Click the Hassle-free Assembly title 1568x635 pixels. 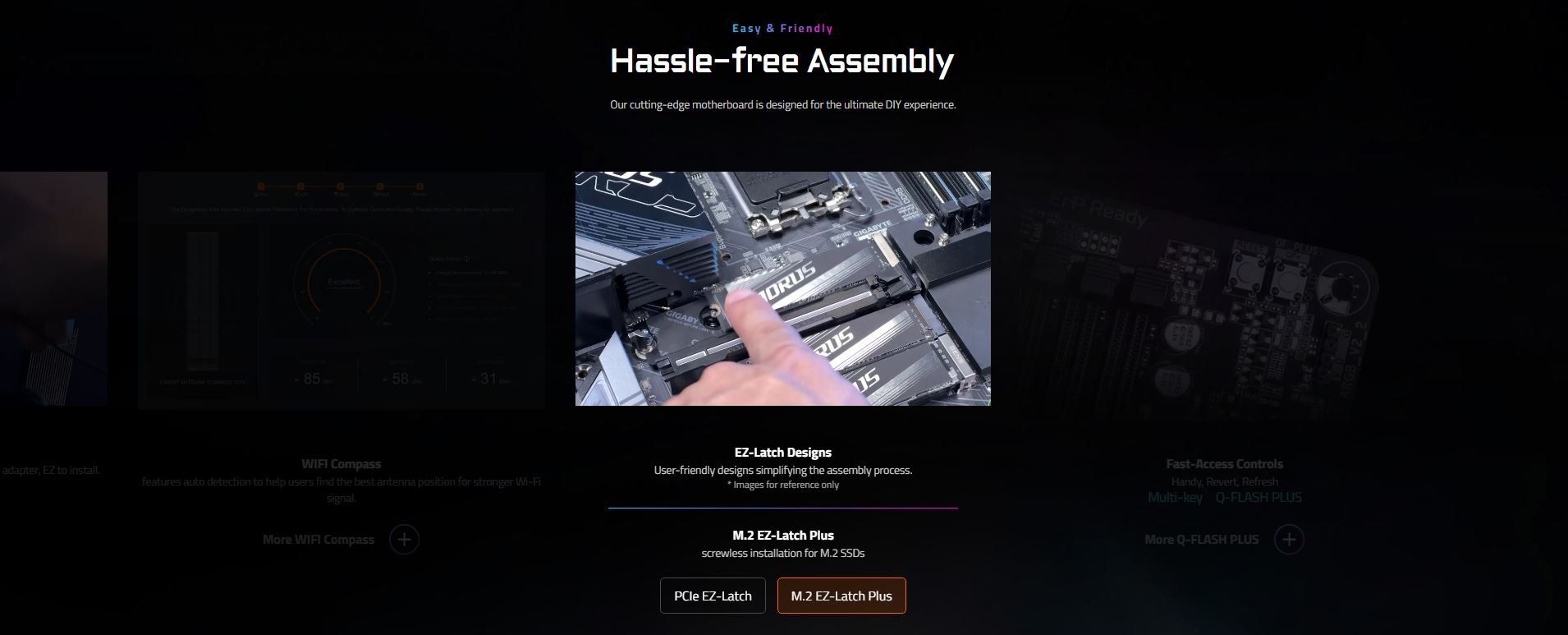782,61
